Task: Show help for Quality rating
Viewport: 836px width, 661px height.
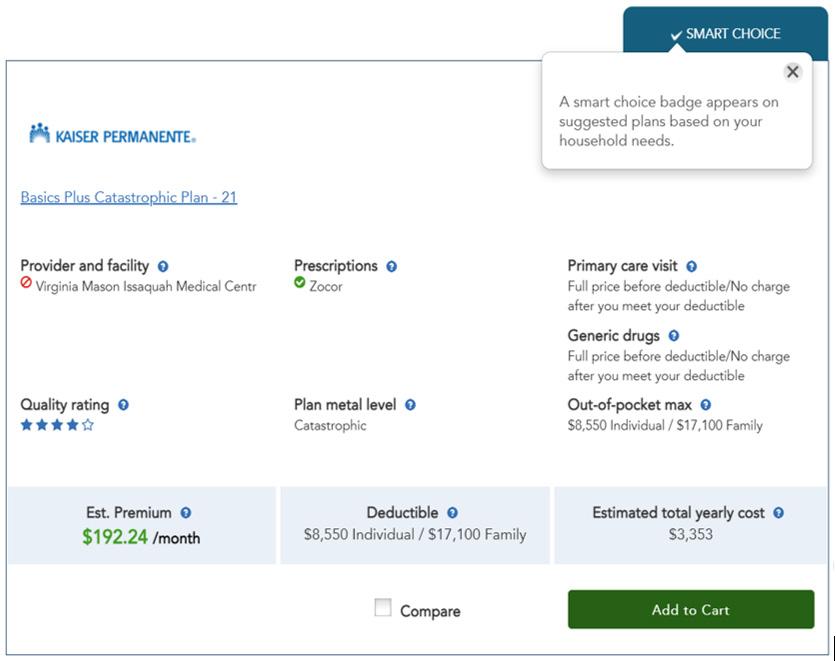Action: click(x=123, y=406)
